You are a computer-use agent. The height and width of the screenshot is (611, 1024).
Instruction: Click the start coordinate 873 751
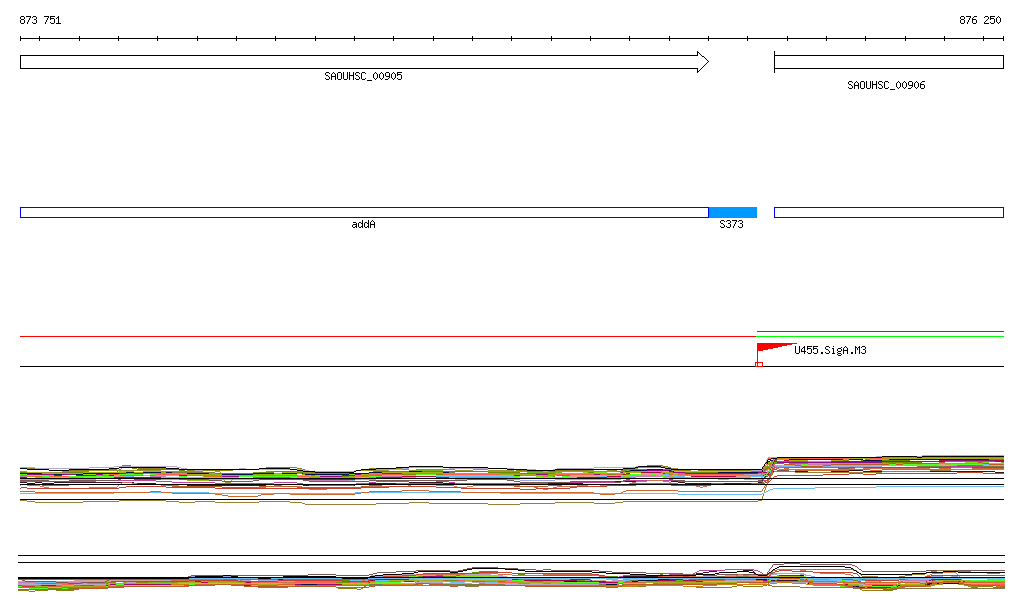tap(40, 20)
